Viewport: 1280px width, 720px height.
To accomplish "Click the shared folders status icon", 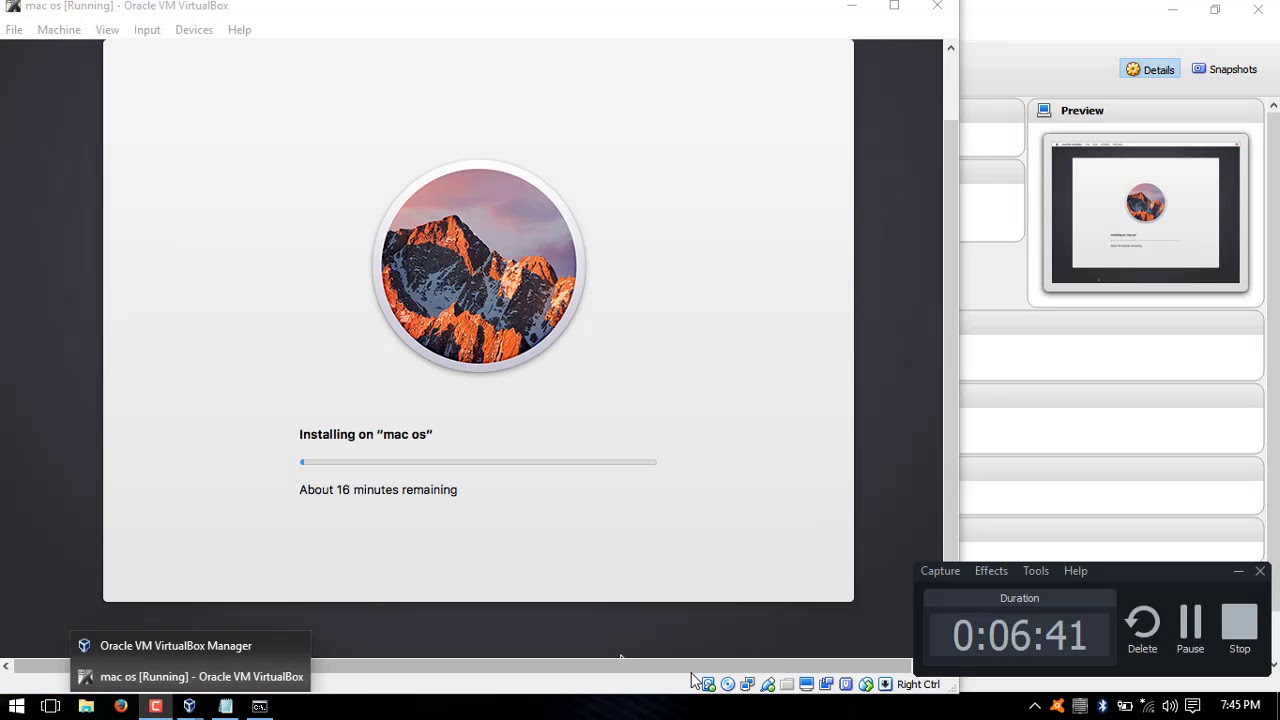I will [x=787, y=684].
